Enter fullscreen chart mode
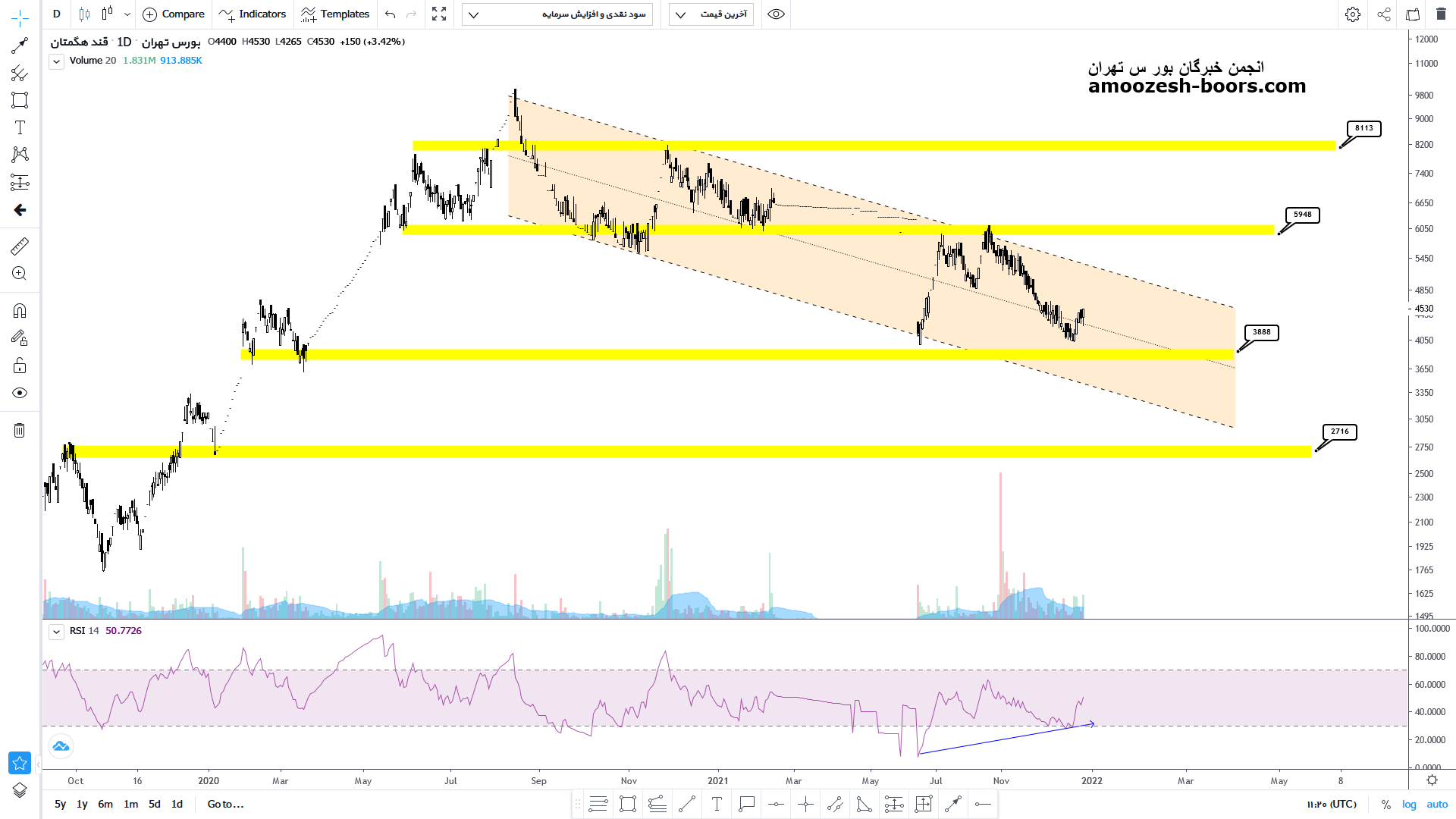 [x=439, y=14]
